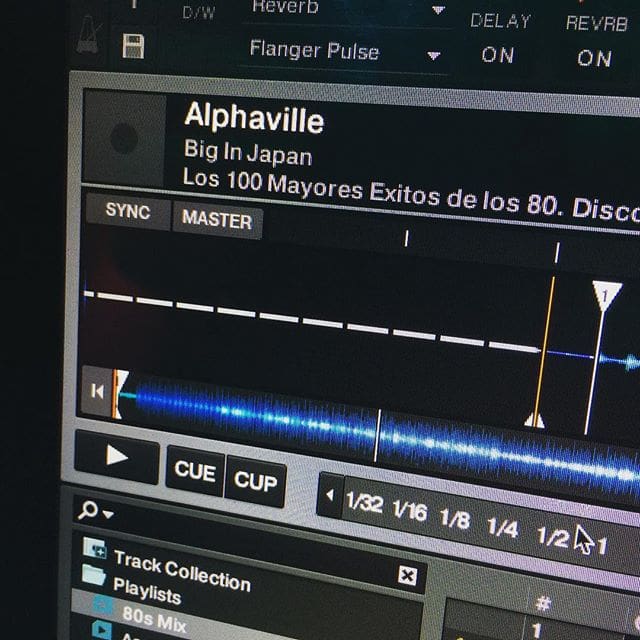Viewport: 640px width, 640px height.
Task: Set loop size to 1/4
Action: click(503, 528)
